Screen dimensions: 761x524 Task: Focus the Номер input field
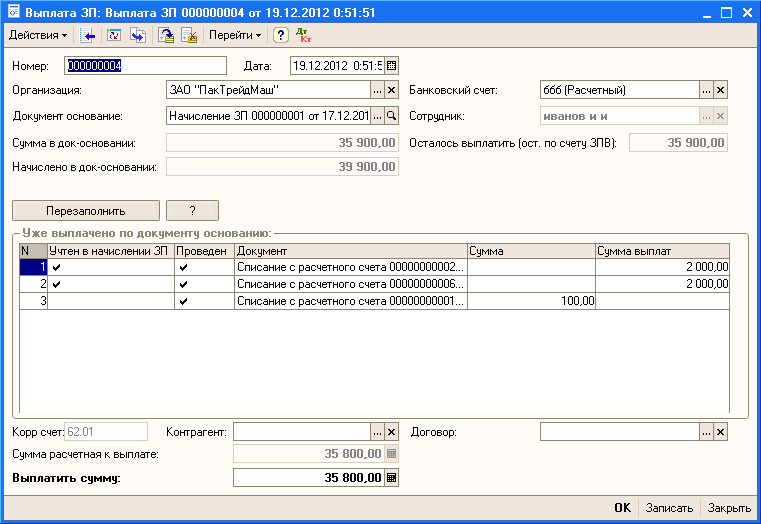point(146,66)
